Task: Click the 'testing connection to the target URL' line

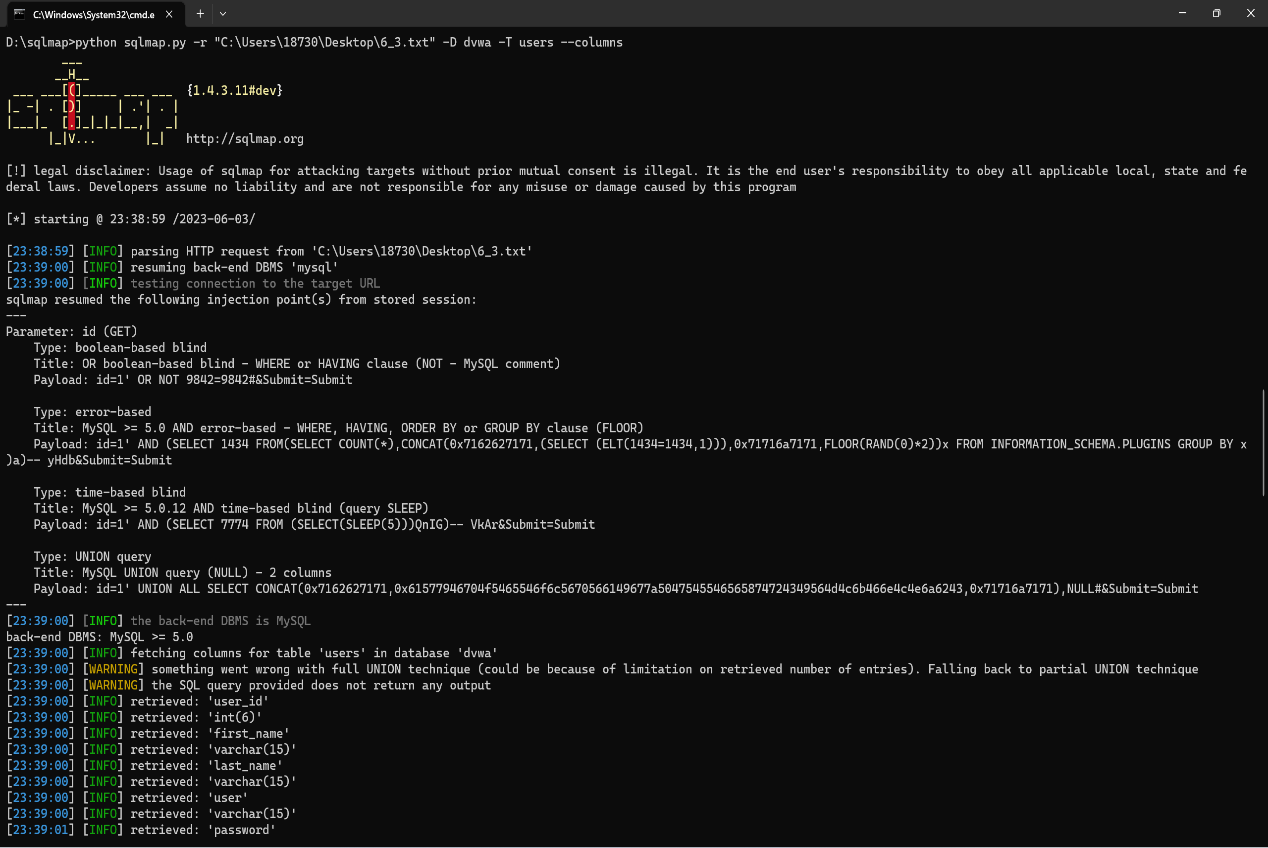Action: (193, 284)
